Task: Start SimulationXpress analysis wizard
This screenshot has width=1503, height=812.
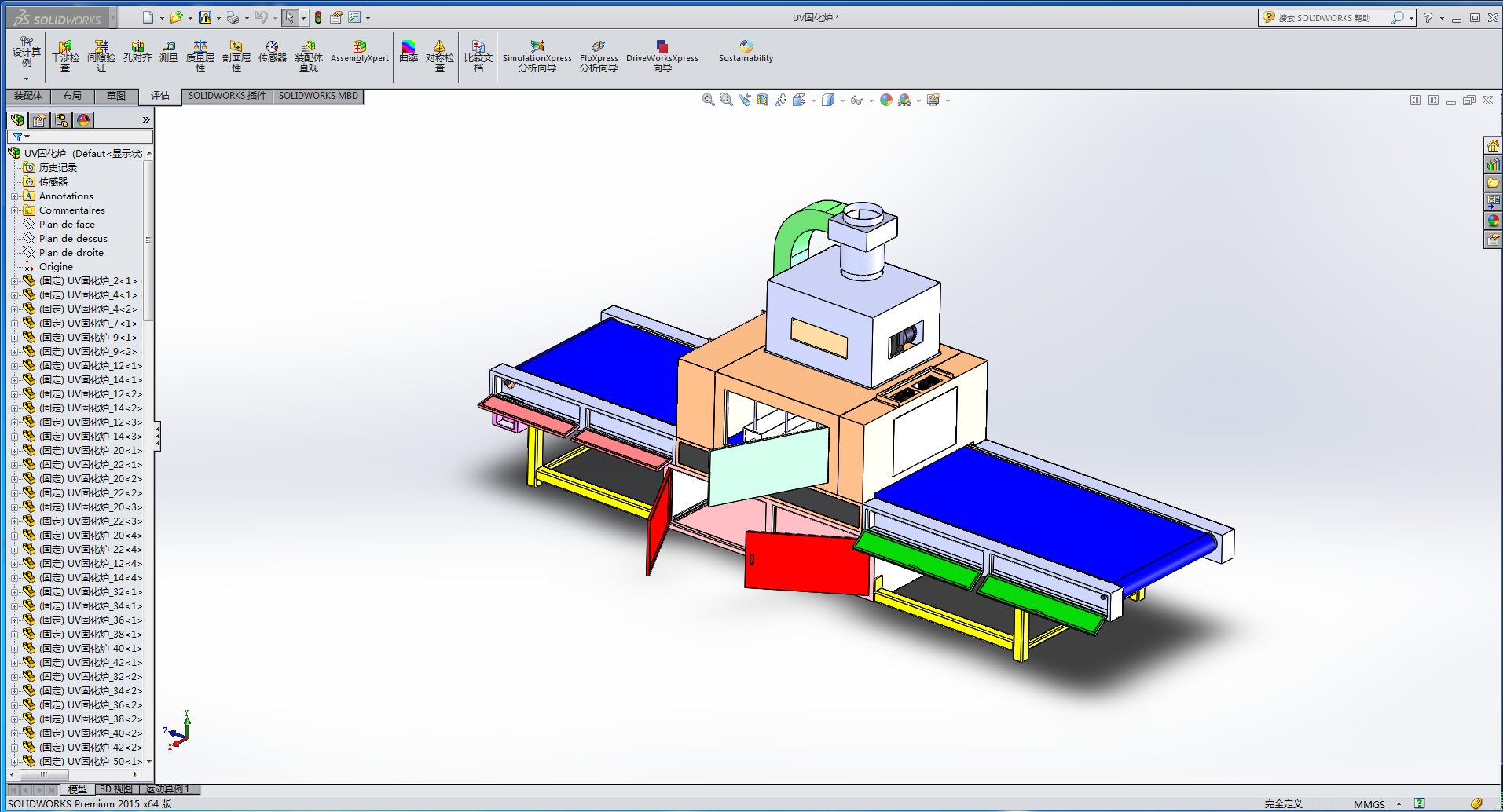Action: click(x=537, y=57)
